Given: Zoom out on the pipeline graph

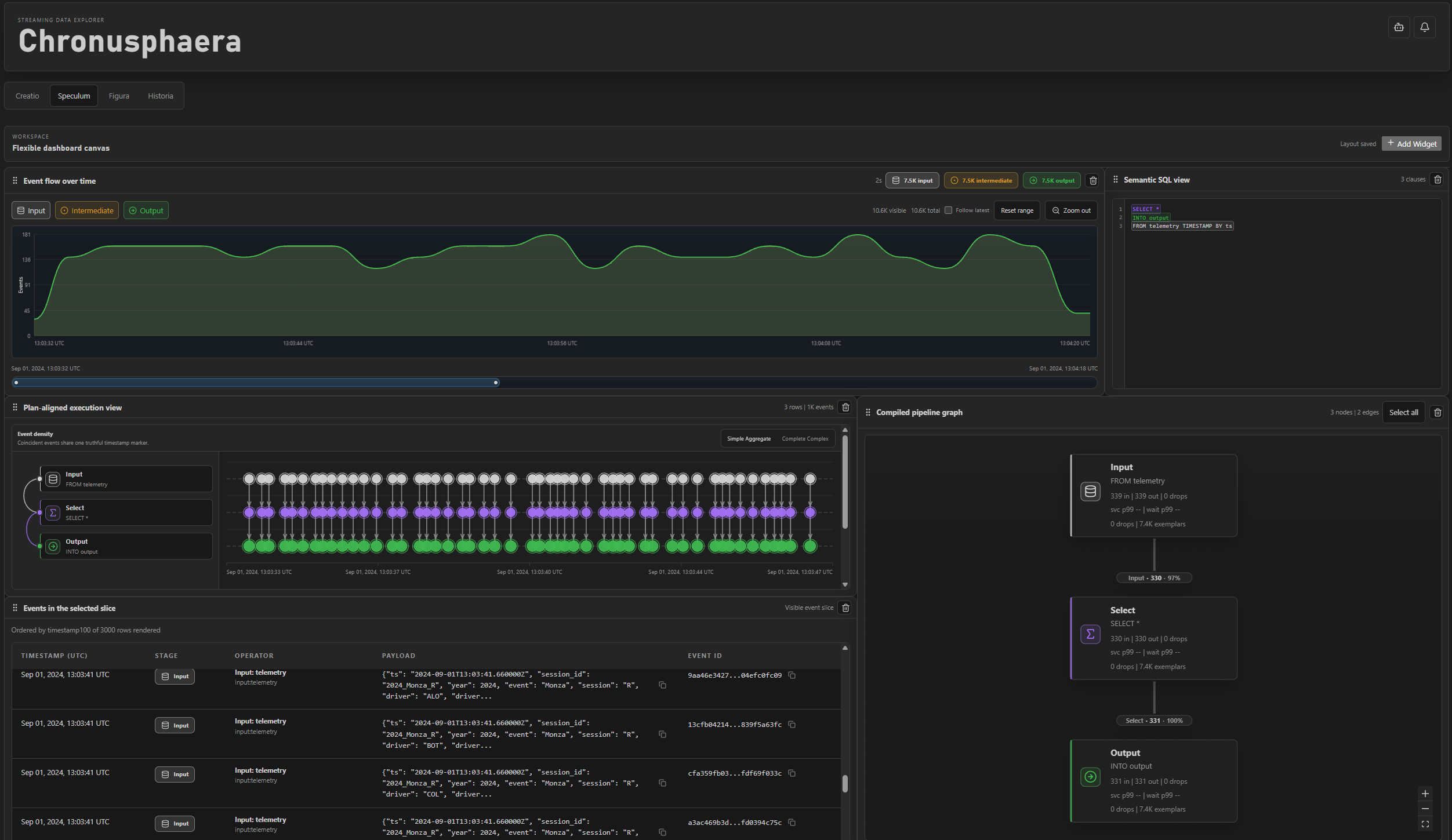Looking at the screenshot, I should pos(1425,809).
